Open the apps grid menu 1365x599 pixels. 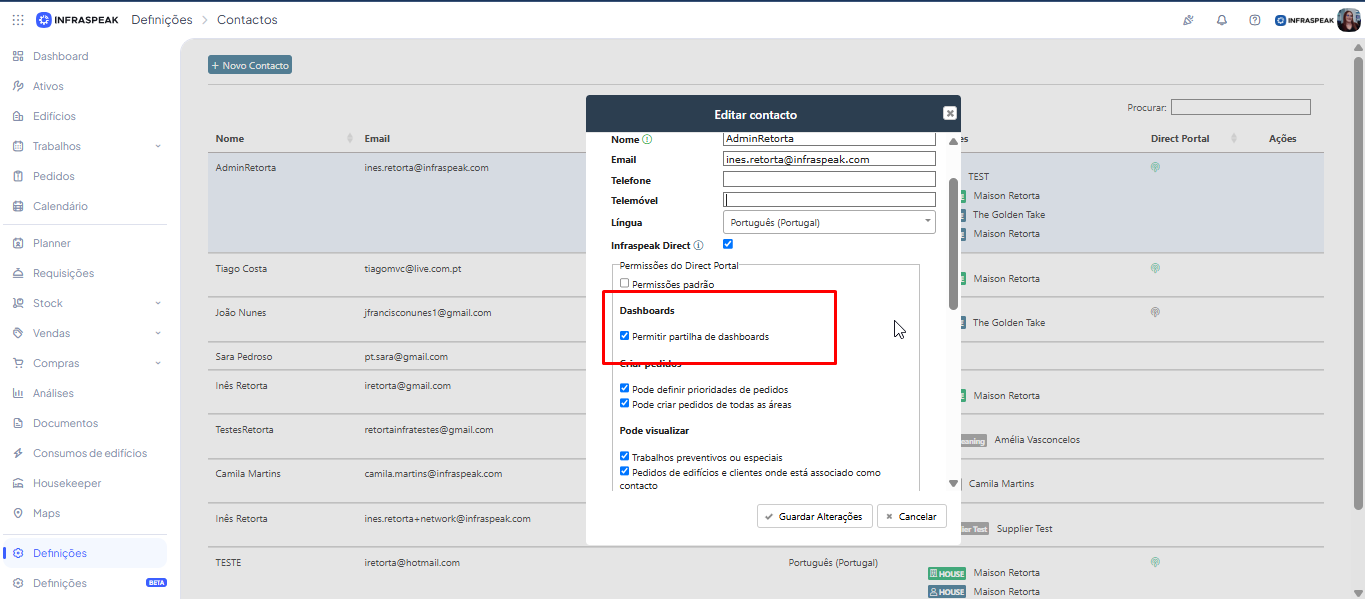18,20
